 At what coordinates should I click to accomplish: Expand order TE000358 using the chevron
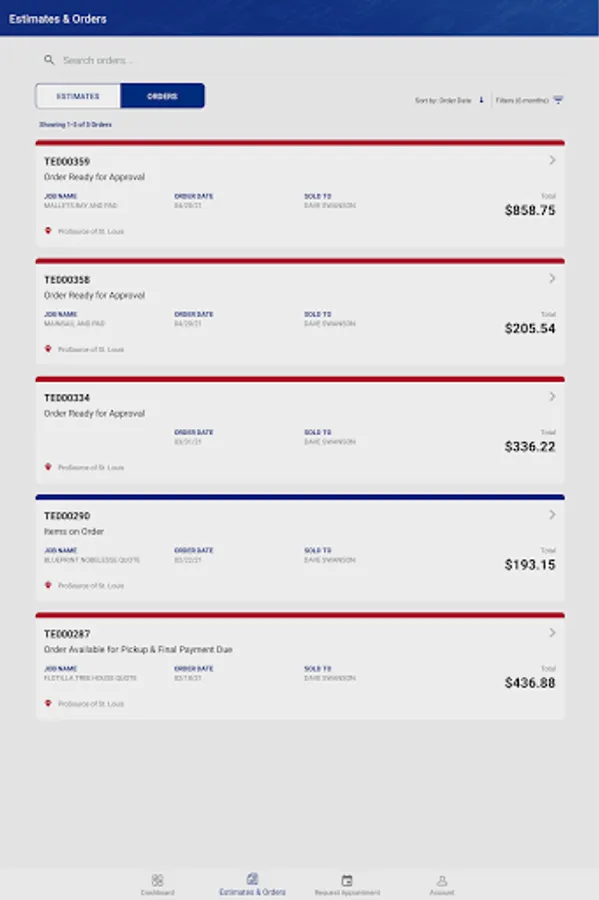[x=552, y=278]
